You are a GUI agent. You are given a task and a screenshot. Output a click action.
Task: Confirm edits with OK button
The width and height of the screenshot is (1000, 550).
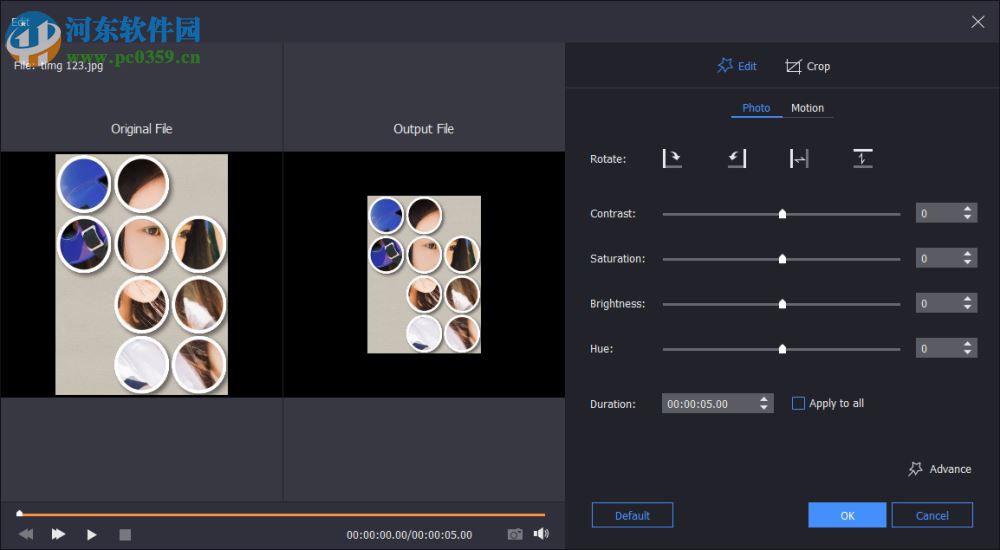coord(847,515)
